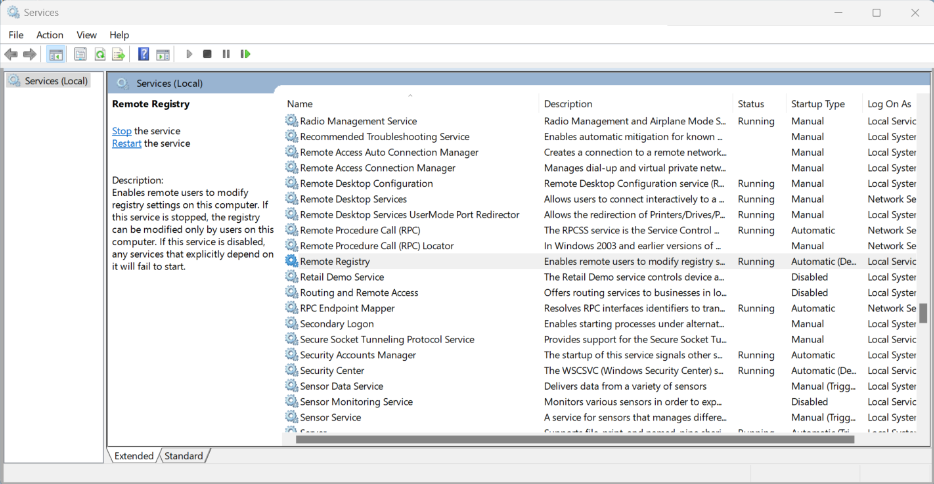Image resolution: width=934 pixels, height=484 pixels.
Task: Sort services by Status column header
Action: pos(751,104)
